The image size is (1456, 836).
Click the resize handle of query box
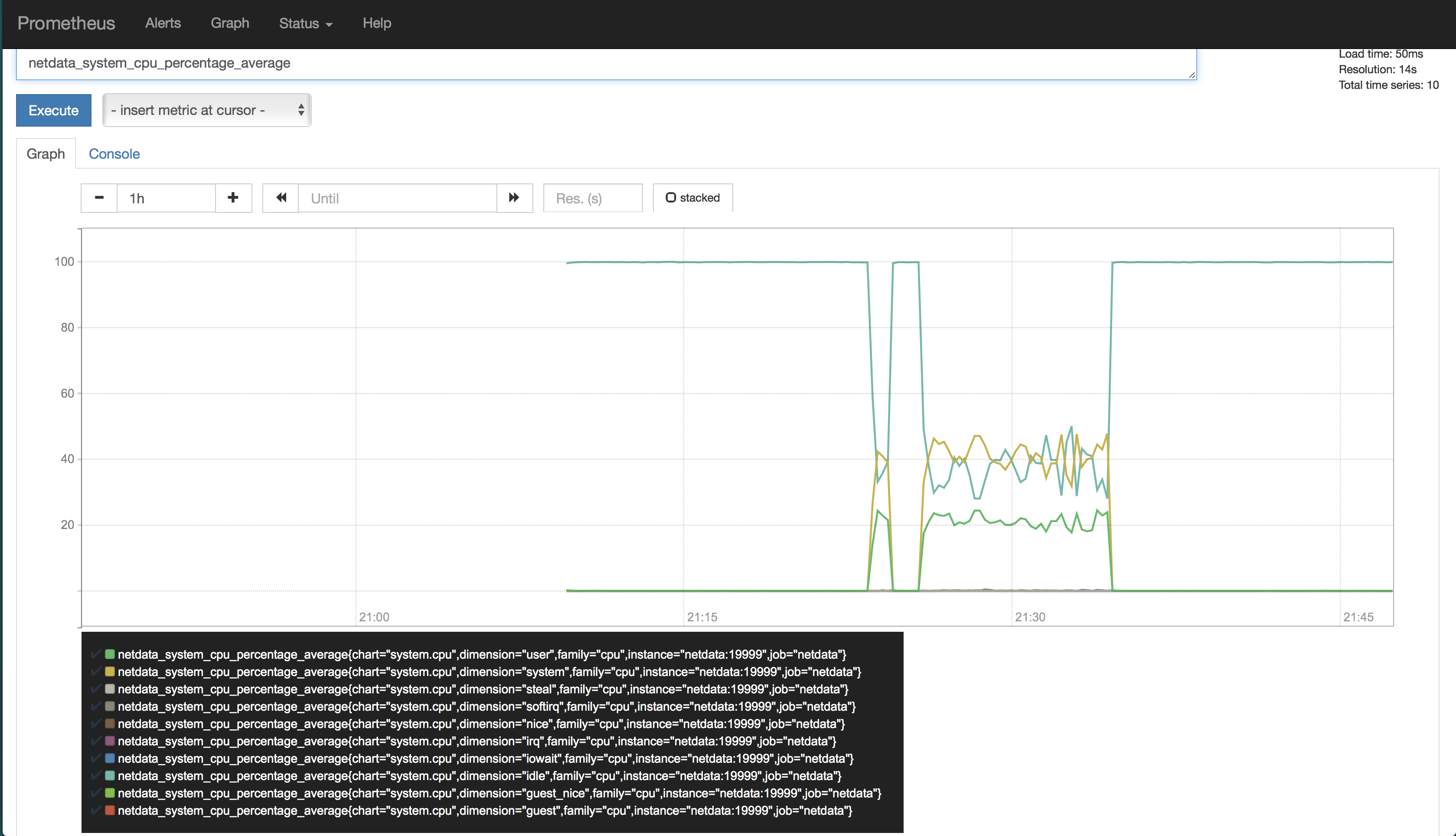(x=1192, y=75)
